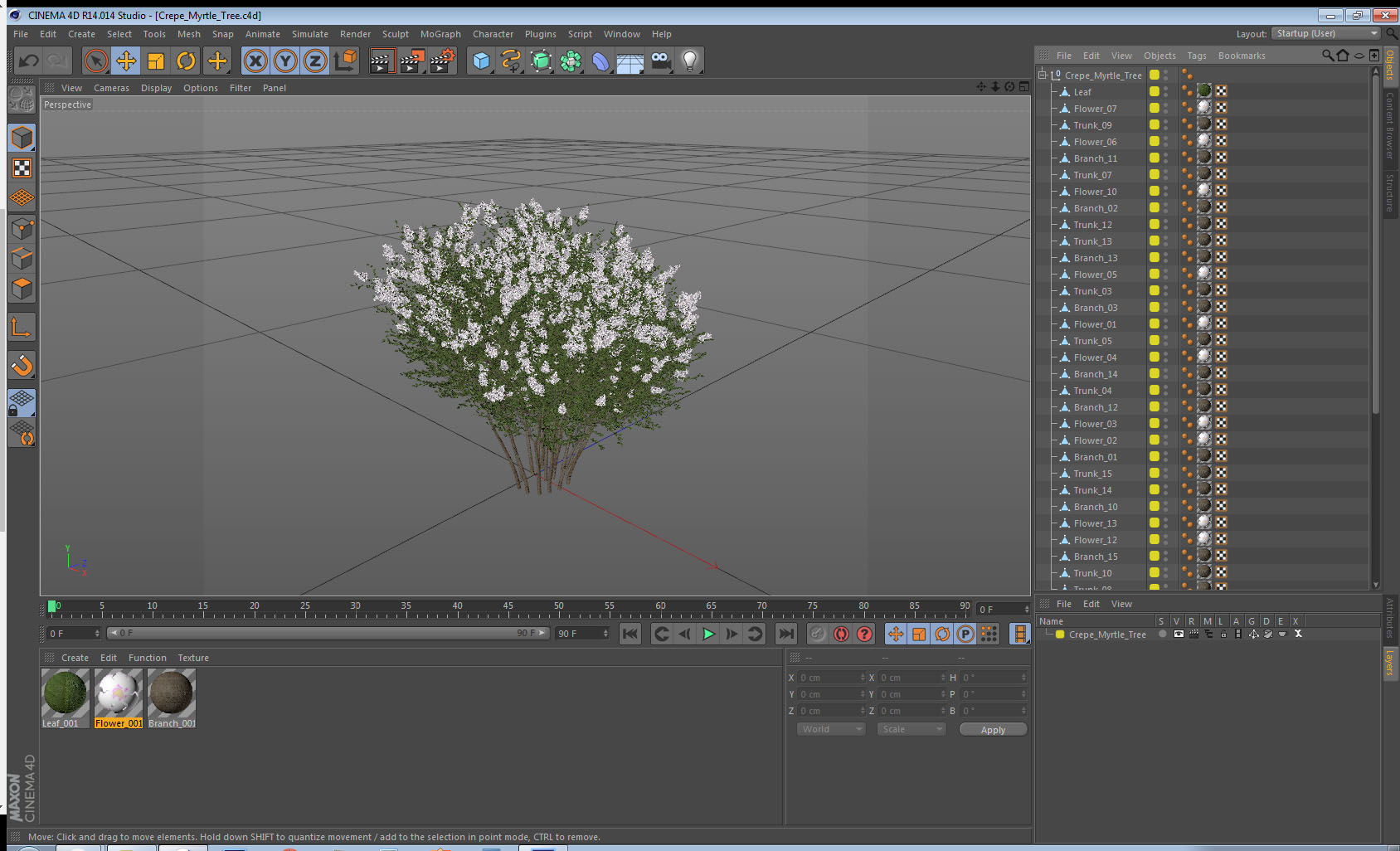Screen dimensions: 1400x851
Task: Add a Light object
Action: 690,61
